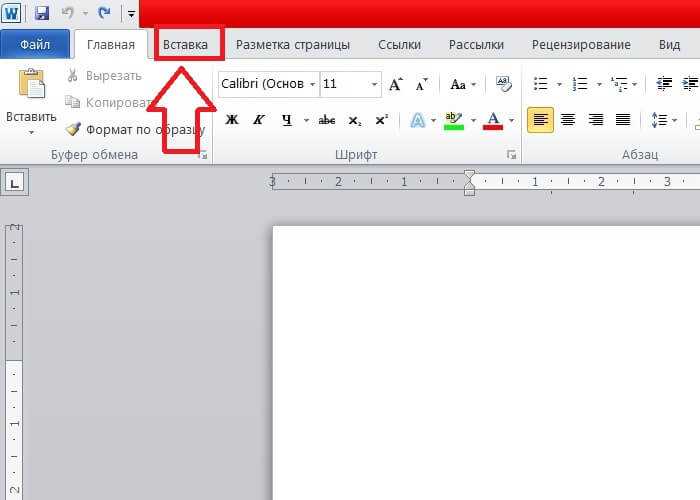This screenshot has width=700, height=500.
Task: Center the paragraph text
Action: pyautogui.click(x=568, y=120)
